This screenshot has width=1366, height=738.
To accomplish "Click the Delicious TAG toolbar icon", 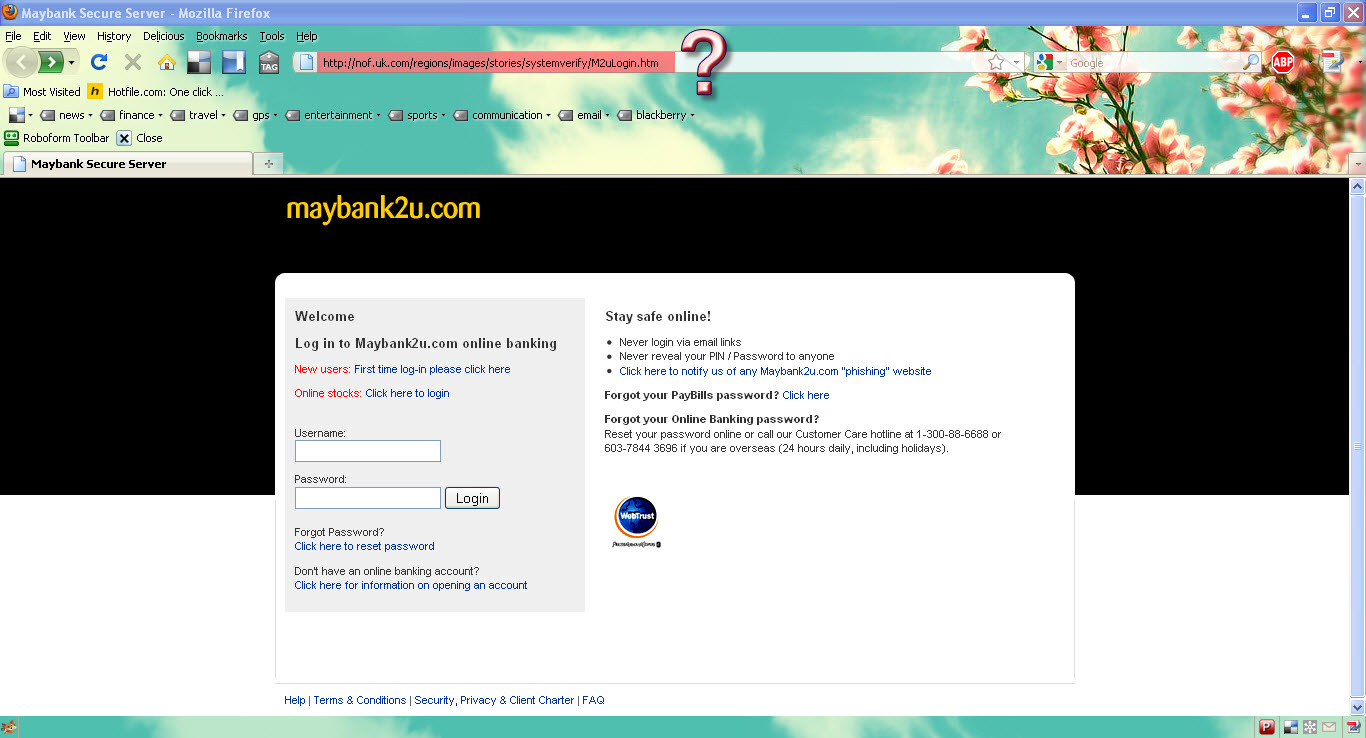I will click(268, 61).
